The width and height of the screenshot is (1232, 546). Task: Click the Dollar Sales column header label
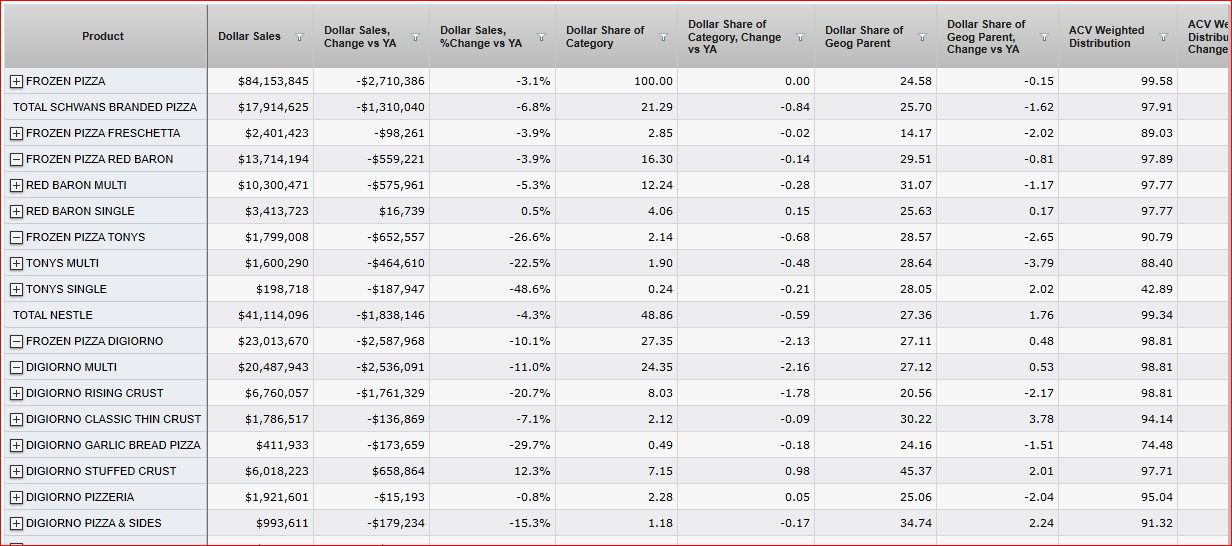[x=250, y=36]
